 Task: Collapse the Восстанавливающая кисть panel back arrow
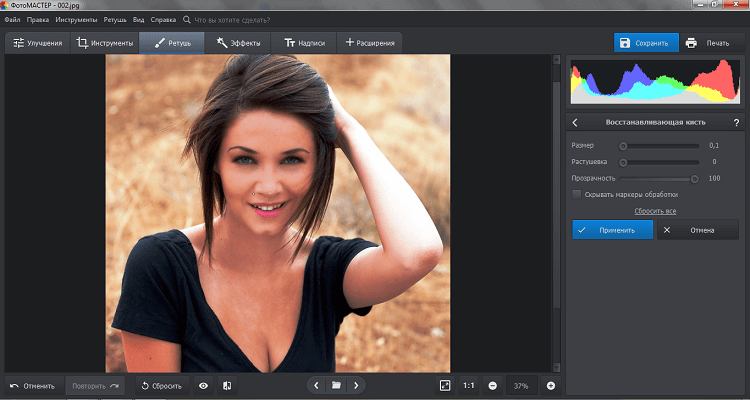pyautogui.click(x=576, y=122)
